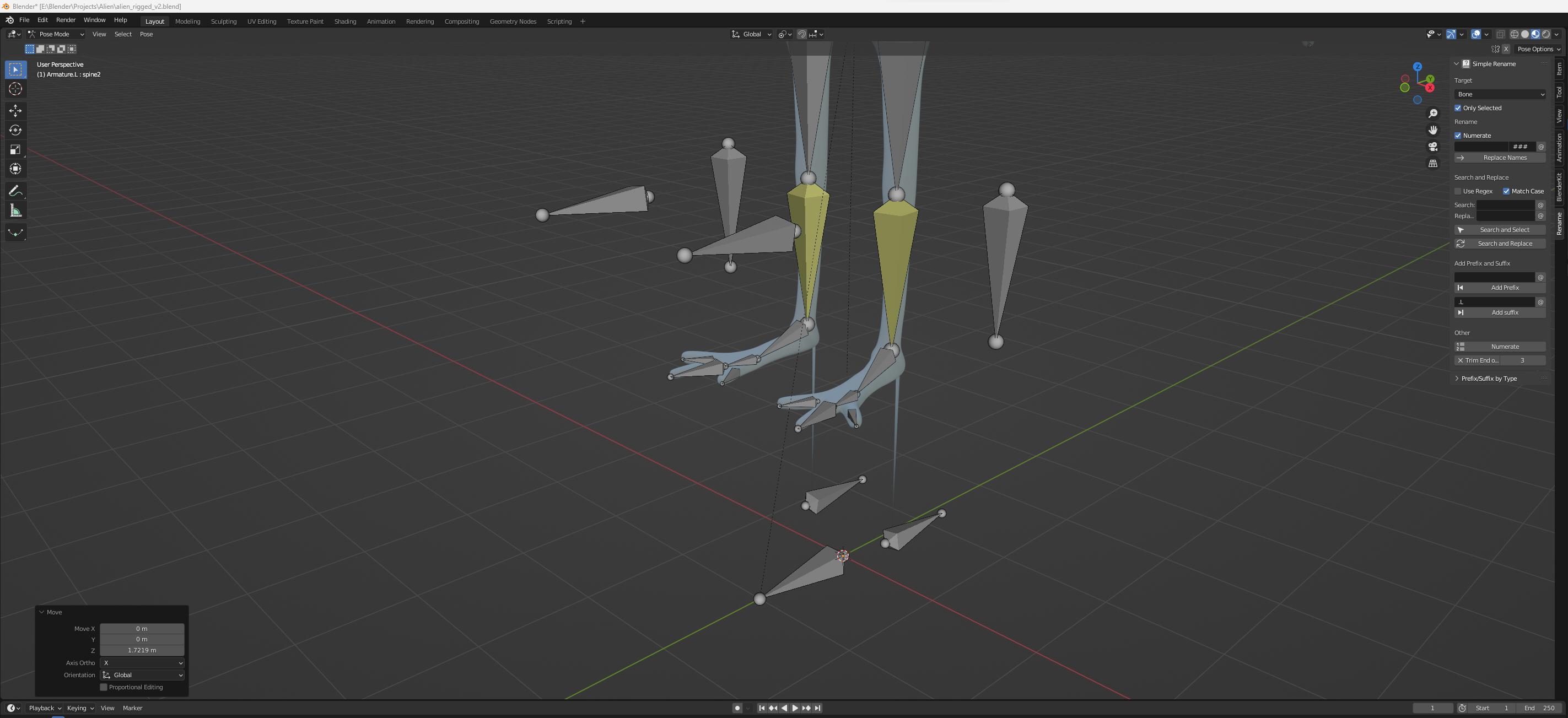Image resolution: width=1568 pixels, height=718 pixels.
Task: Open the Render menu
Action: click(x=66, y=20)
